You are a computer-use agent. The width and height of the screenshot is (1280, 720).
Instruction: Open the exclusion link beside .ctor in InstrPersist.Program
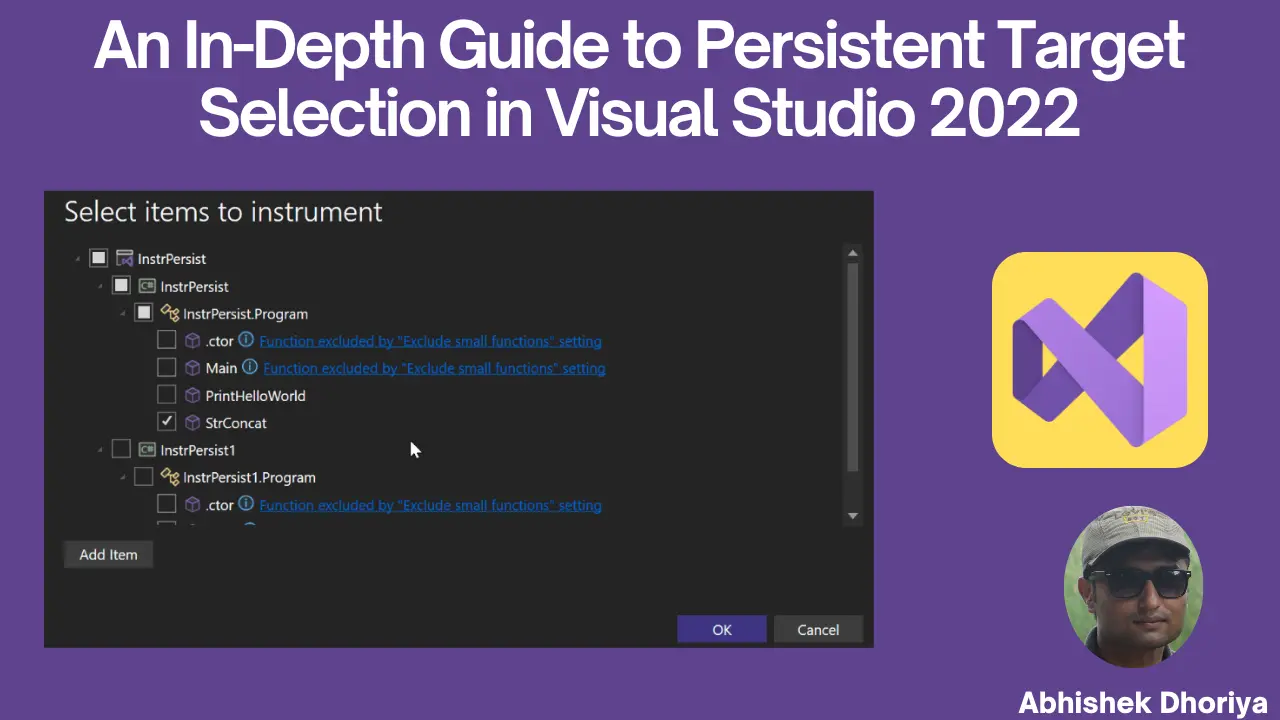coord(431,341)
